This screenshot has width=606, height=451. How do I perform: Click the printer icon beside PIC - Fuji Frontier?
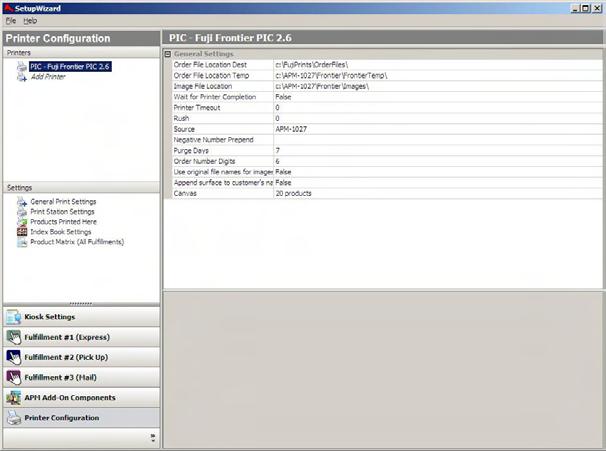22,66
